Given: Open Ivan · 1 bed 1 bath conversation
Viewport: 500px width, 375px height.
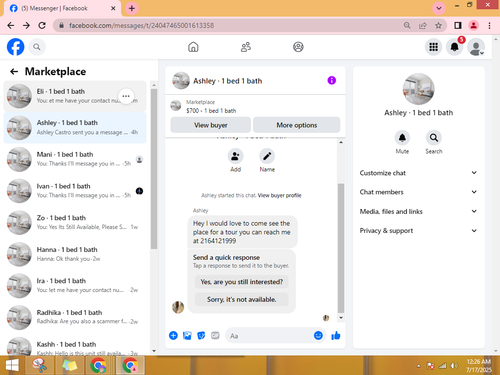Looking at the screenshot, I should (75, 191).
